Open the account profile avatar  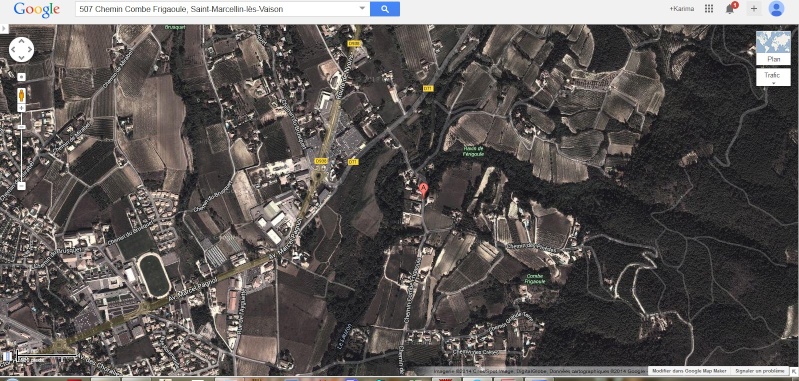point(776,9)
